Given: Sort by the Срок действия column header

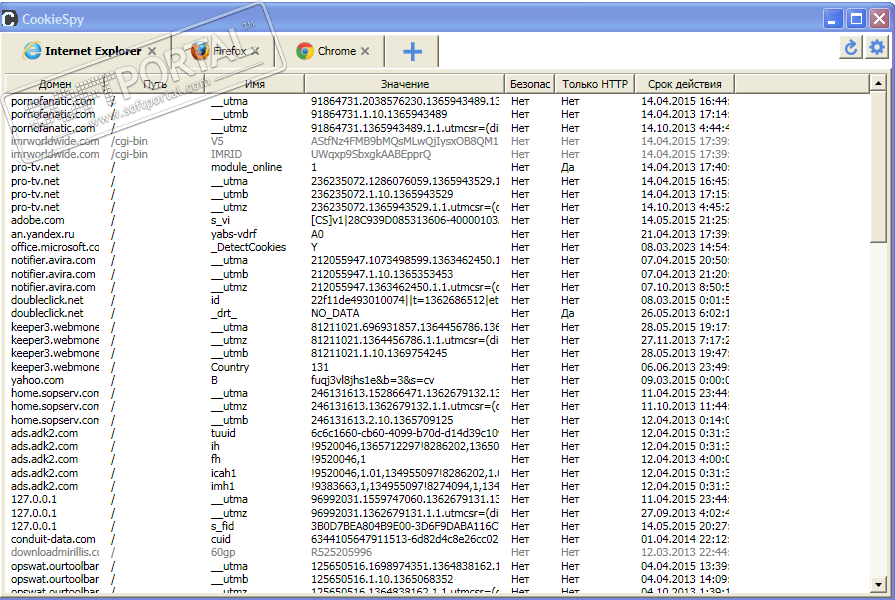Looking at the screenshot, I should click(684, 84).
